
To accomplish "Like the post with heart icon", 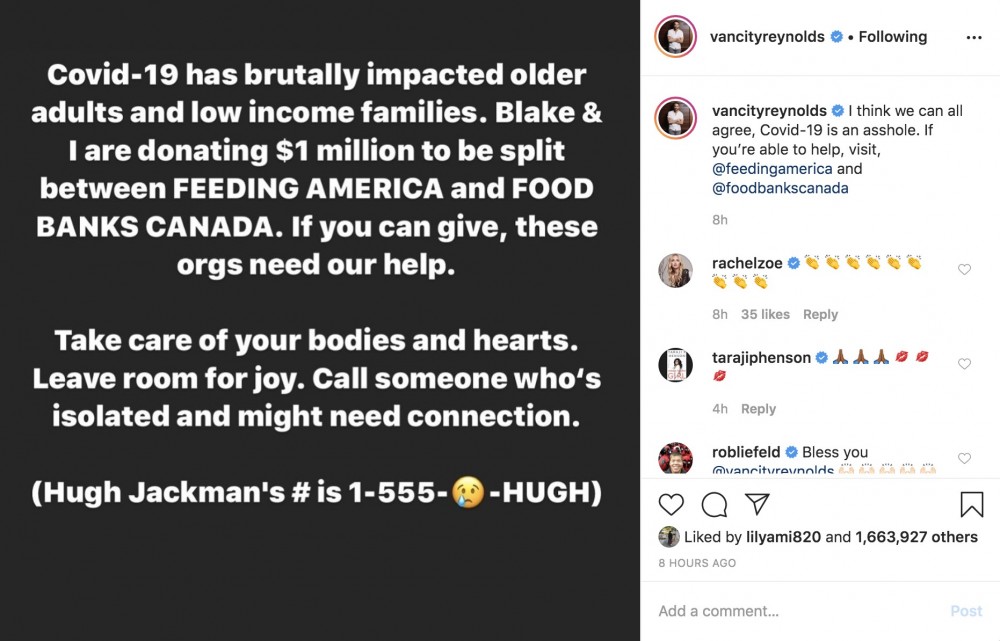I will (x=671, y=504).
